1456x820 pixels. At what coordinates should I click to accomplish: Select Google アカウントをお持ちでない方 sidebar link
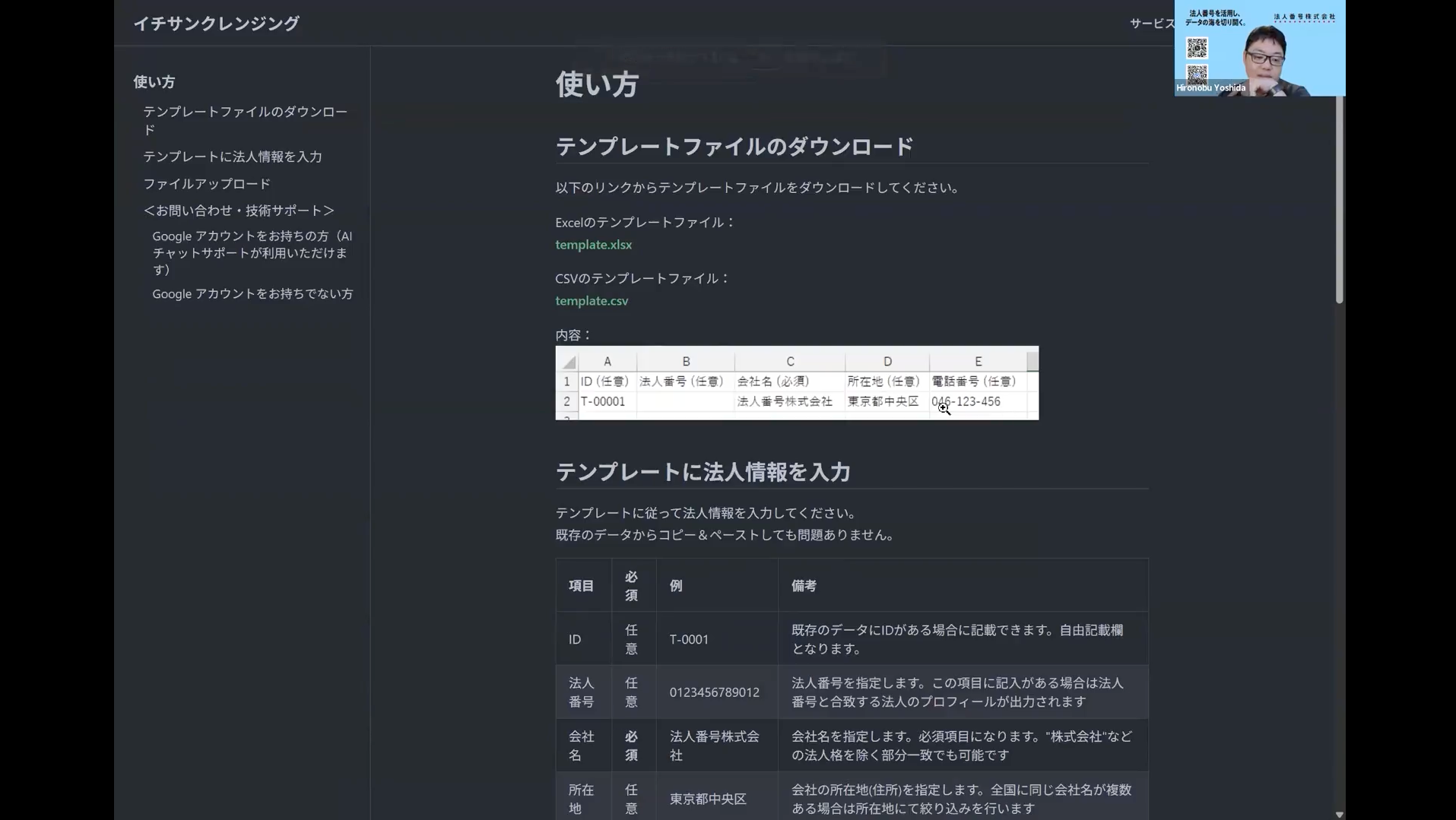coord(252,293)
